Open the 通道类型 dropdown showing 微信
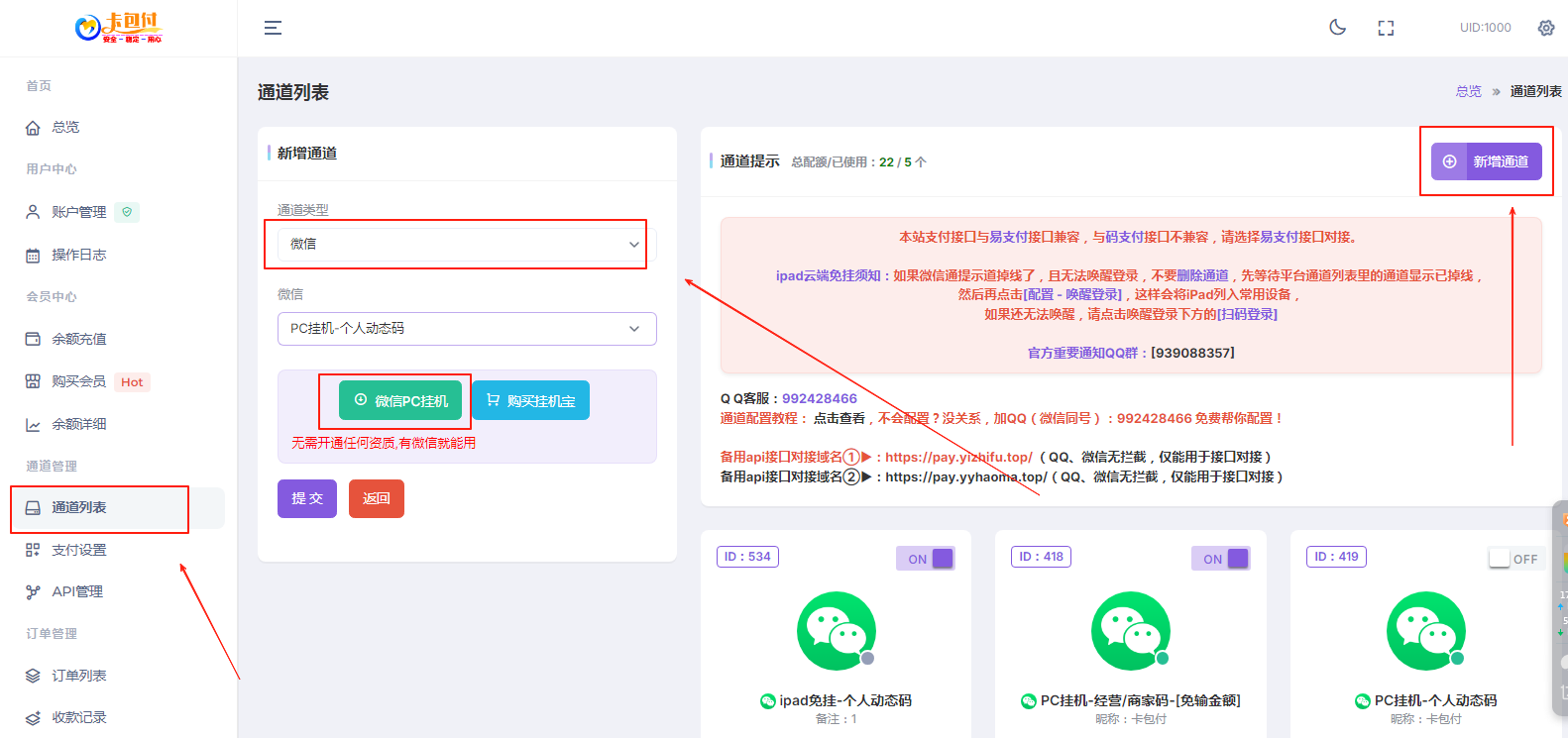The height and width of the screenshot is (738, 1568). pos(466,245)
